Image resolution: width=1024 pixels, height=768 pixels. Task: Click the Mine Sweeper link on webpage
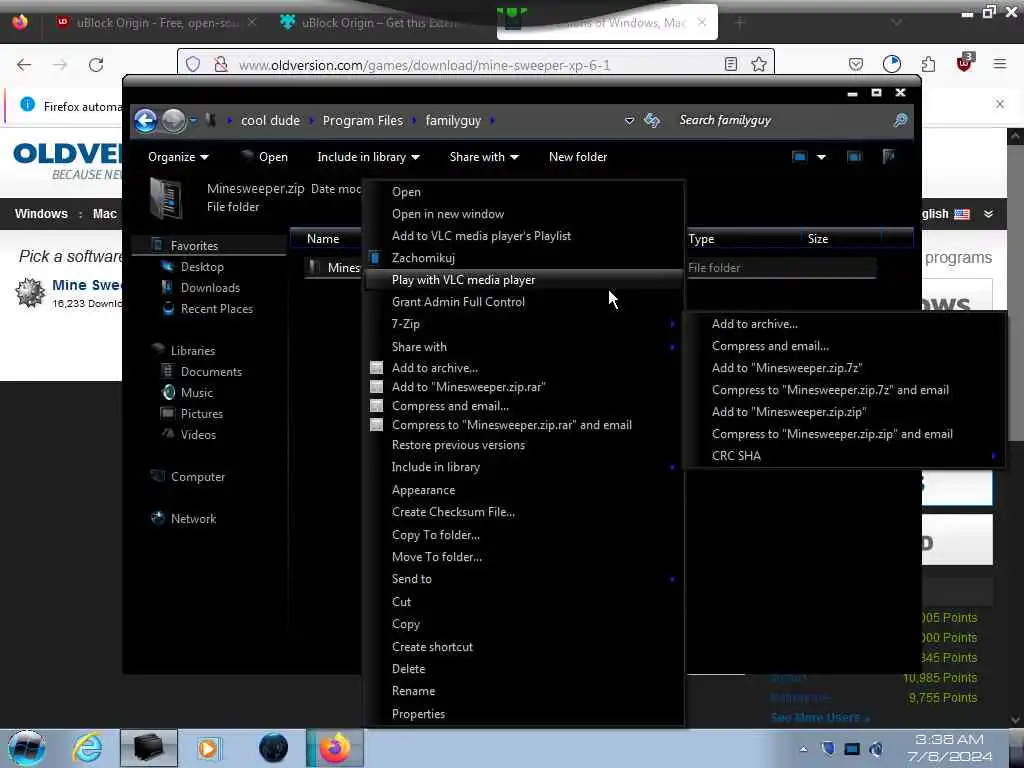86,285
